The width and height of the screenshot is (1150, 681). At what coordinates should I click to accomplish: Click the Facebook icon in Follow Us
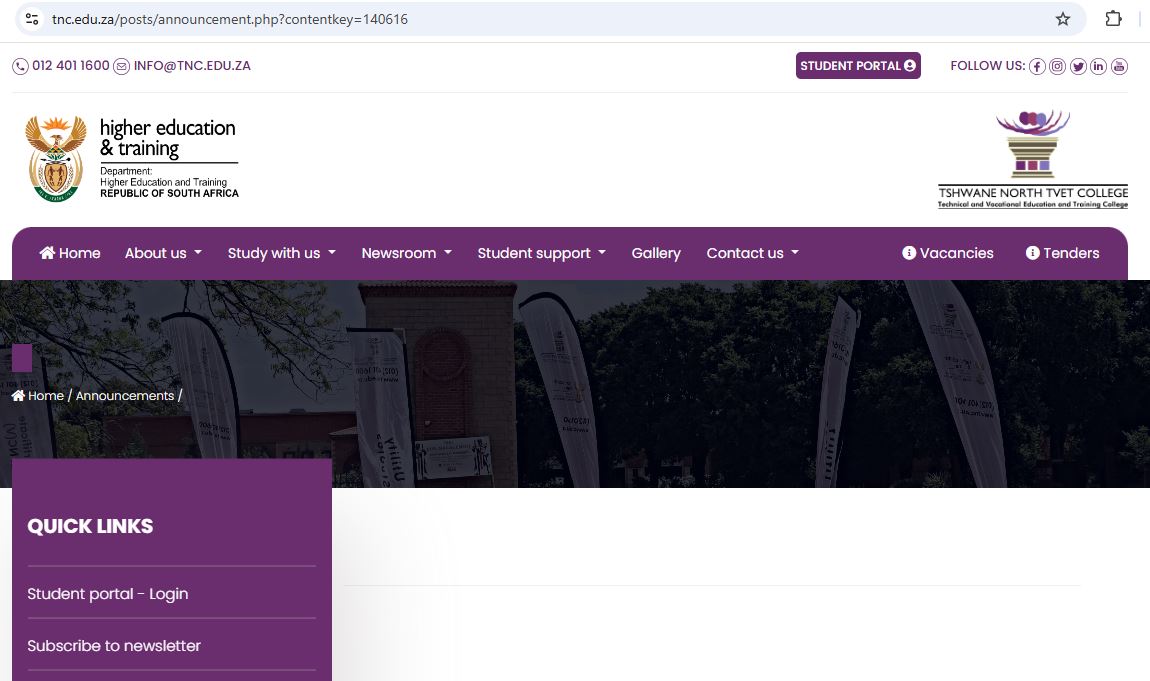point(1037,67)
